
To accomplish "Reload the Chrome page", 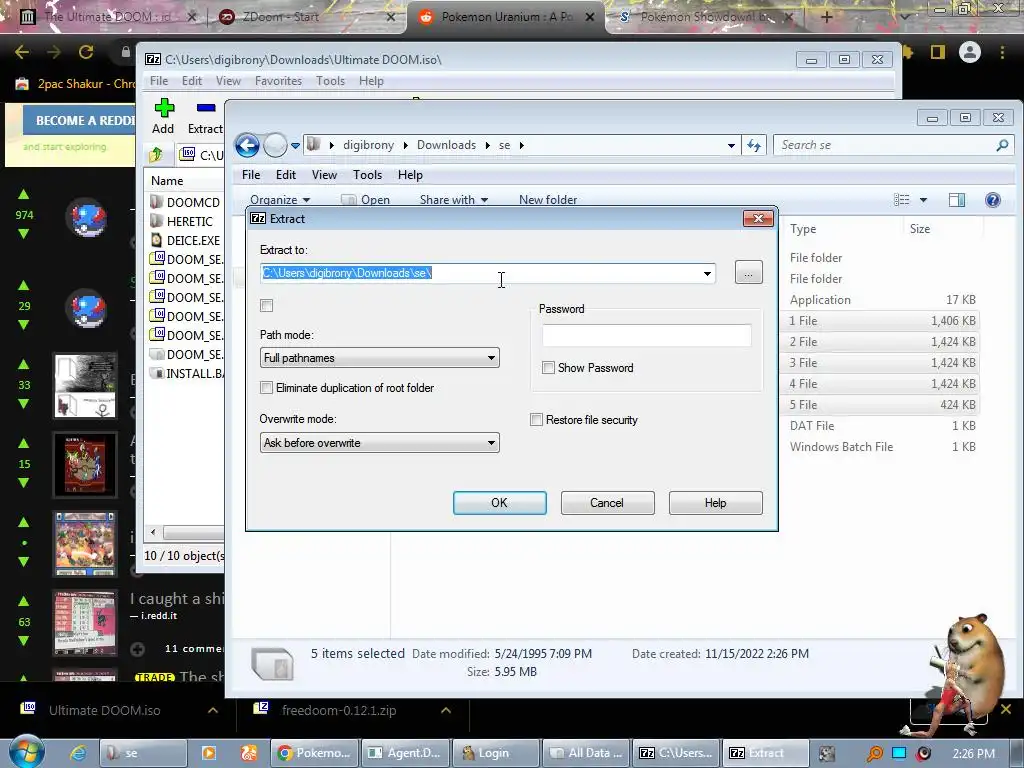I will point(86,52).
